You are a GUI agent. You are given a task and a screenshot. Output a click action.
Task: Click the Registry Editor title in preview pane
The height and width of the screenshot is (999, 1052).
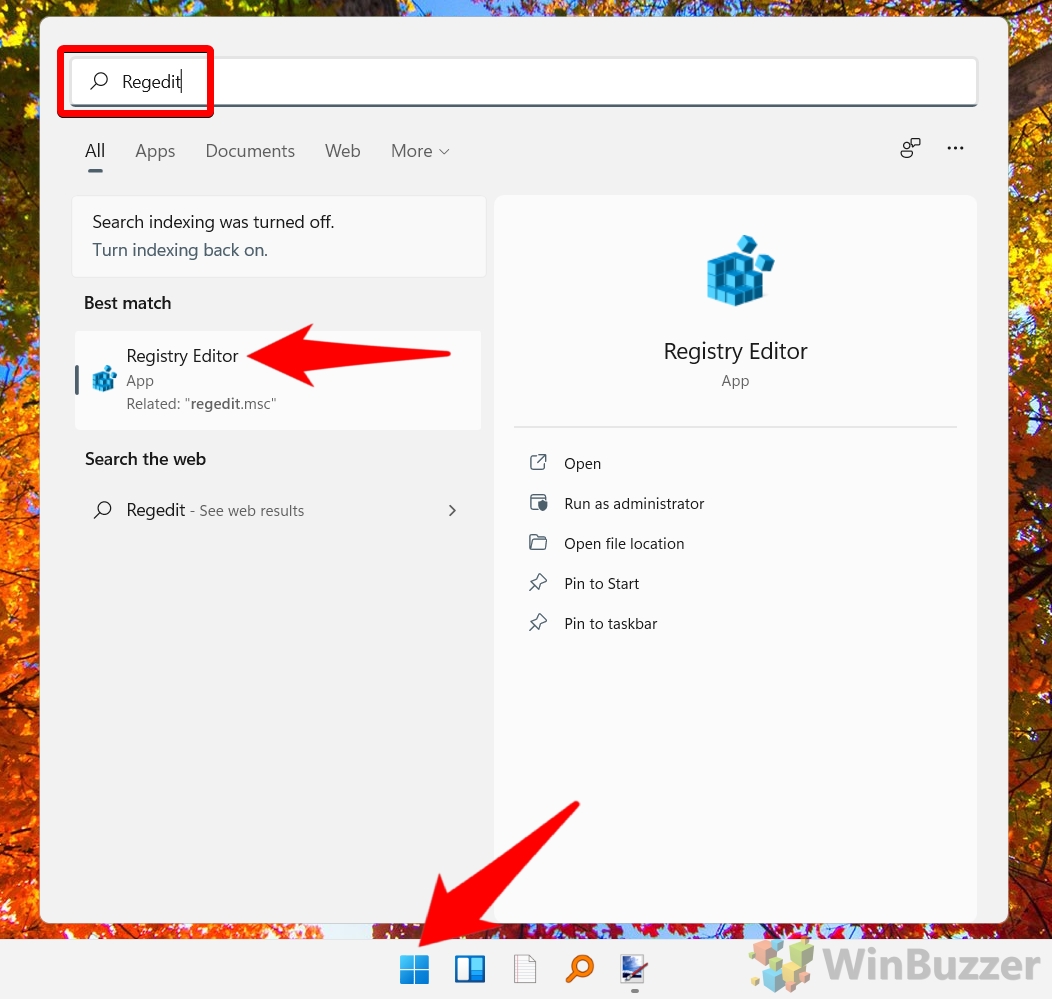pyautogui.click(x=735, y=351)
